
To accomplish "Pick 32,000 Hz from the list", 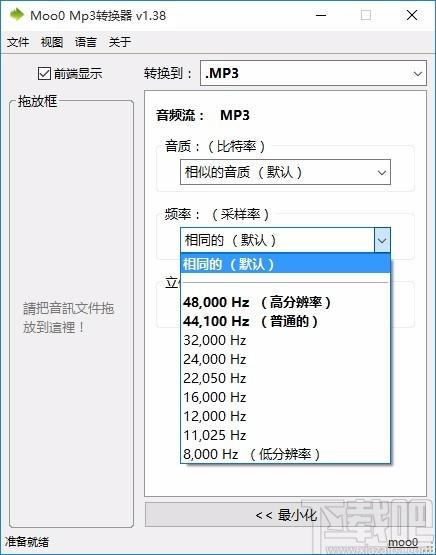I will pyautogui.click(x=285, y=341).
